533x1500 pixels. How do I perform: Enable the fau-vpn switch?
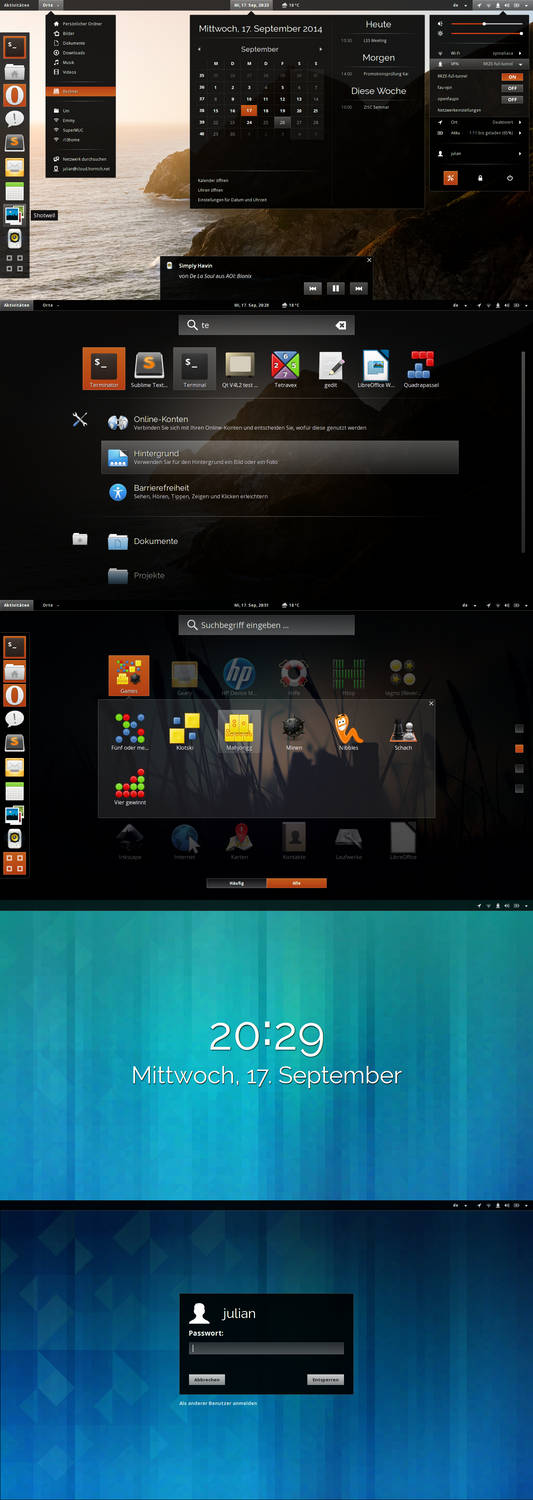[512, 88]
